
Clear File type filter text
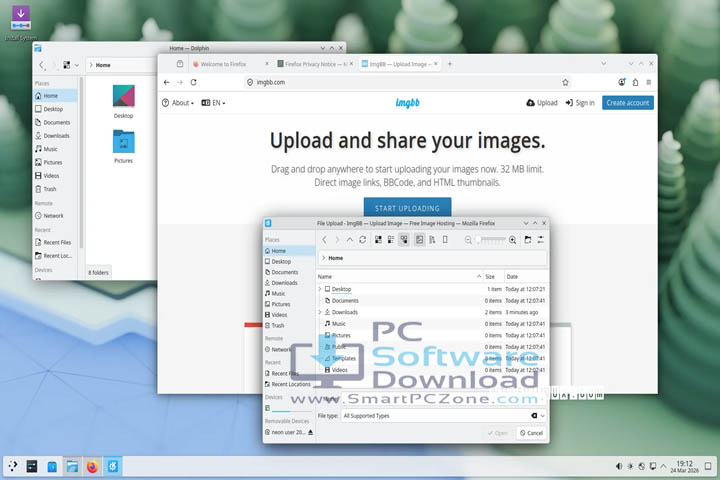[534, 416]
